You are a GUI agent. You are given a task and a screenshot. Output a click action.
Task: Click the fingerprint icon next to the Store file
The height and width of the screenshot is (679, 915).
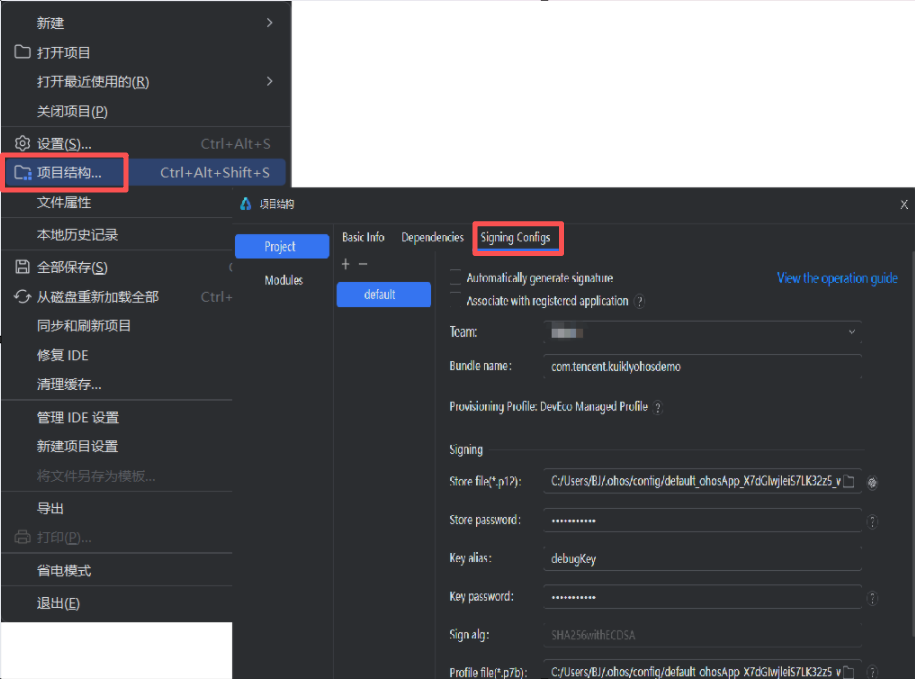click(872, 482)
